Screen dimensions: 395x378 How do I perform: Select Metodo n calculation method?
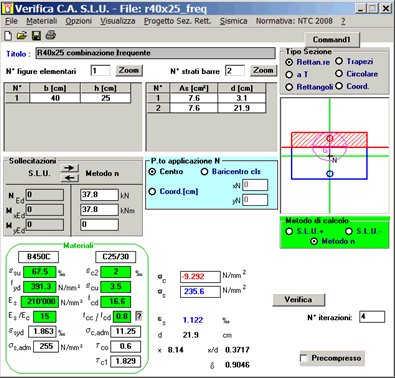point(314,241)
